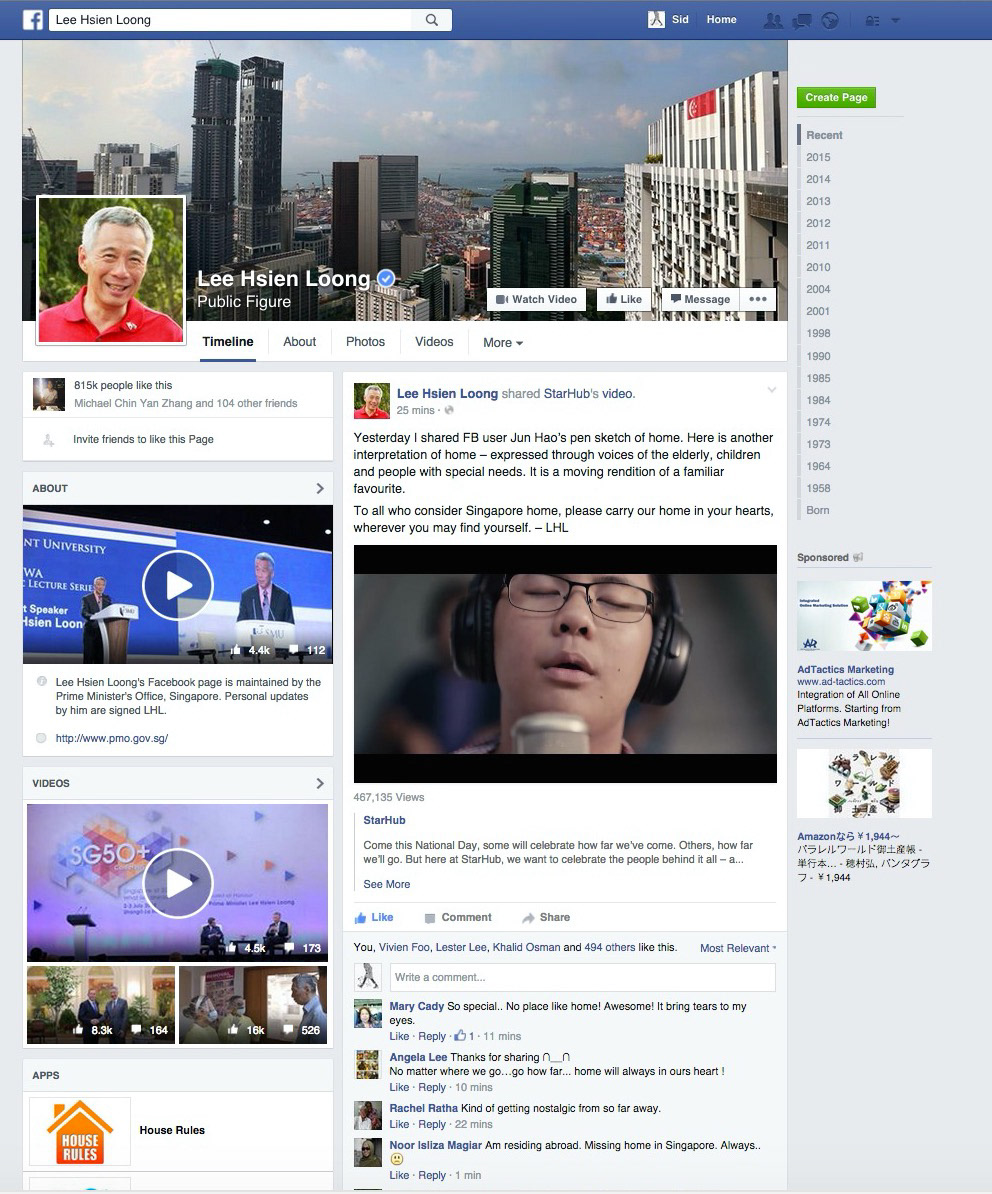Like the Lee Hsien Loong page
The height and width of the screenshot is (1194, 992).
[624, 299]
